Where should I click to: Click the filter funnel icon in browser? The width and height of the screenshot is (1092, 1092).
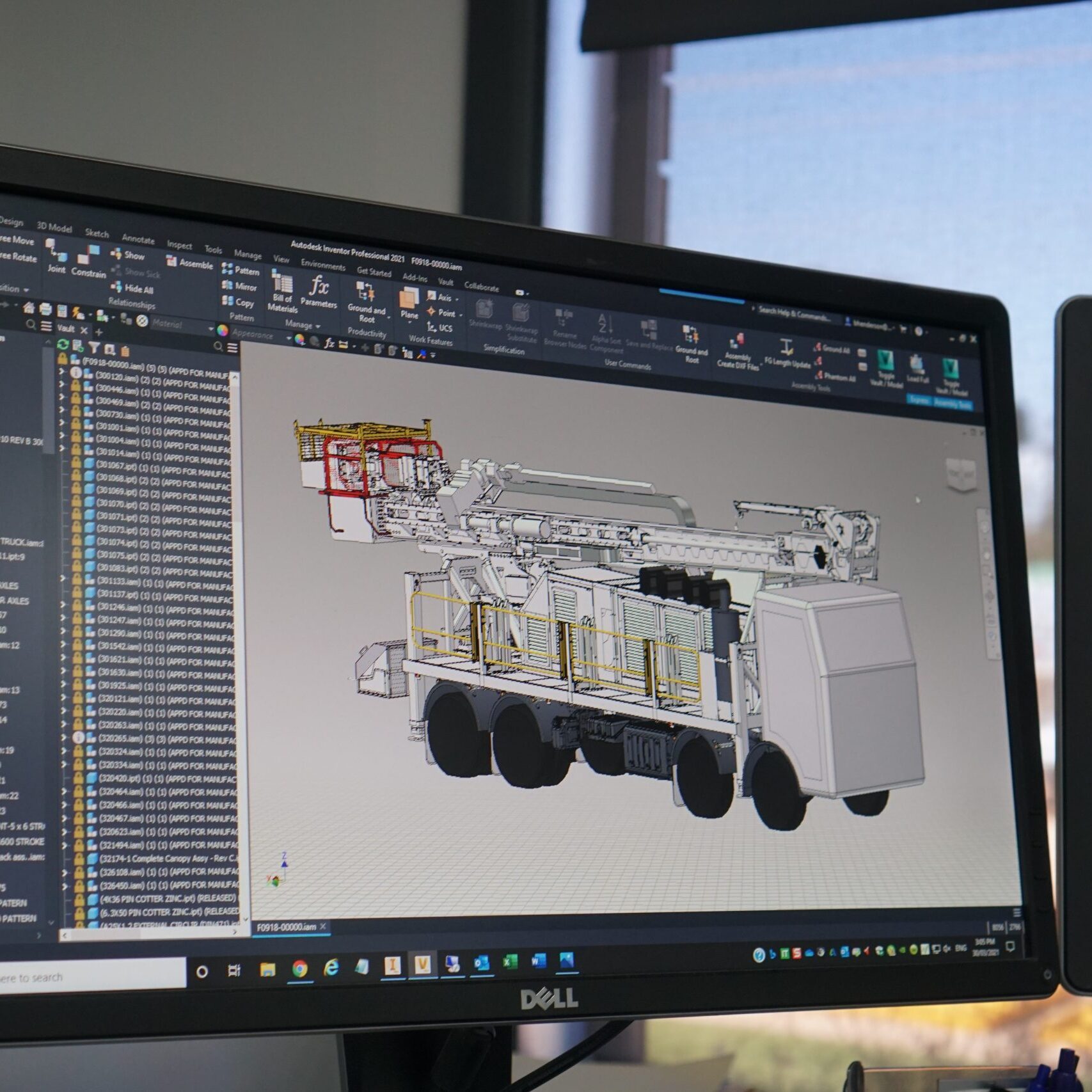click(x=94, y=347)
